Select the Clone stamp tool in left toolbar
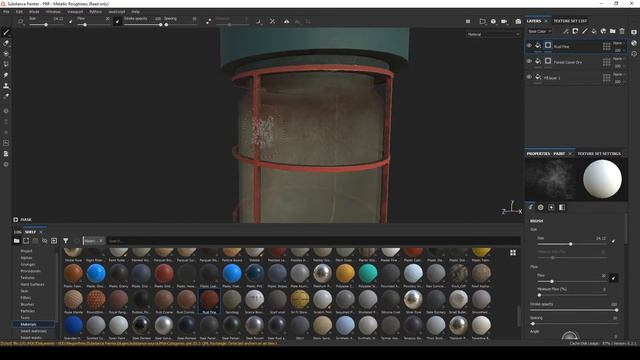 point(6,86)
